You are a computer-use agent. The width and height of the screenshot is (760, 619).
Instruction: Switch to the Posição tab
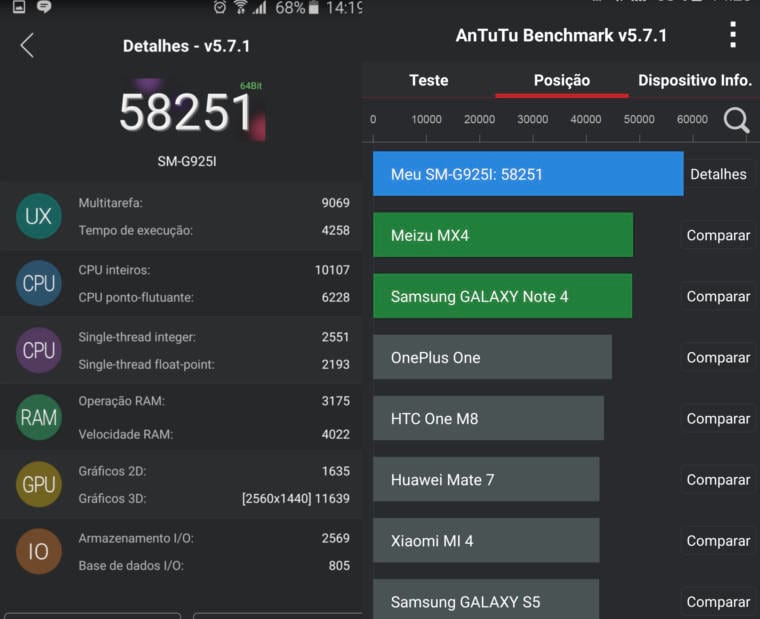click(562, 80)
